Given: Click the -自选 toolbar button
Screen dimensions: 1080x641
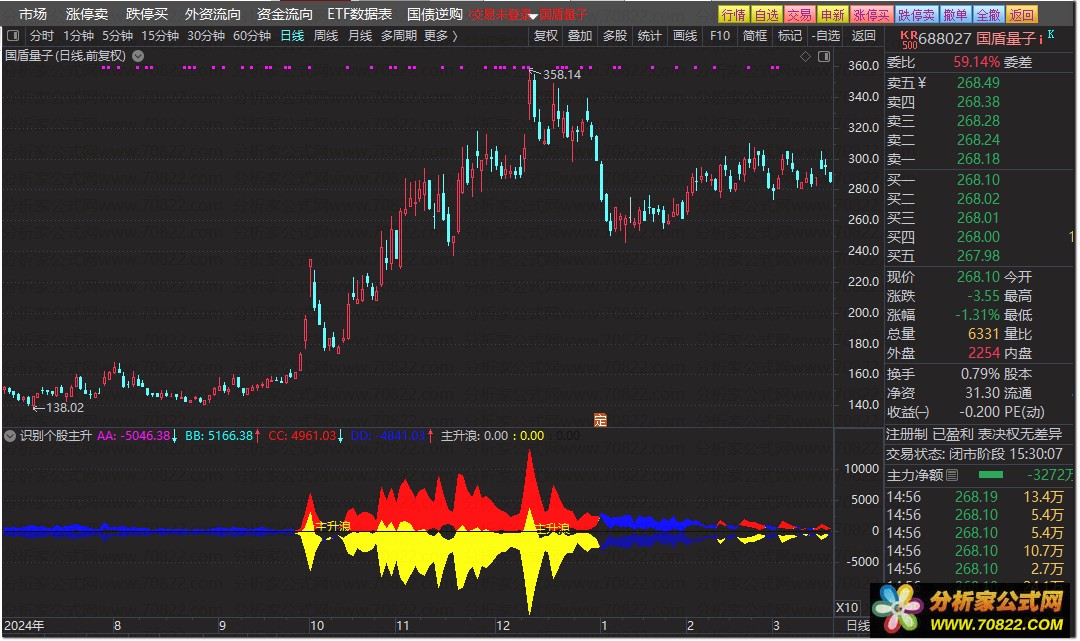Looking at the screenshot, I should coord(826,35).
